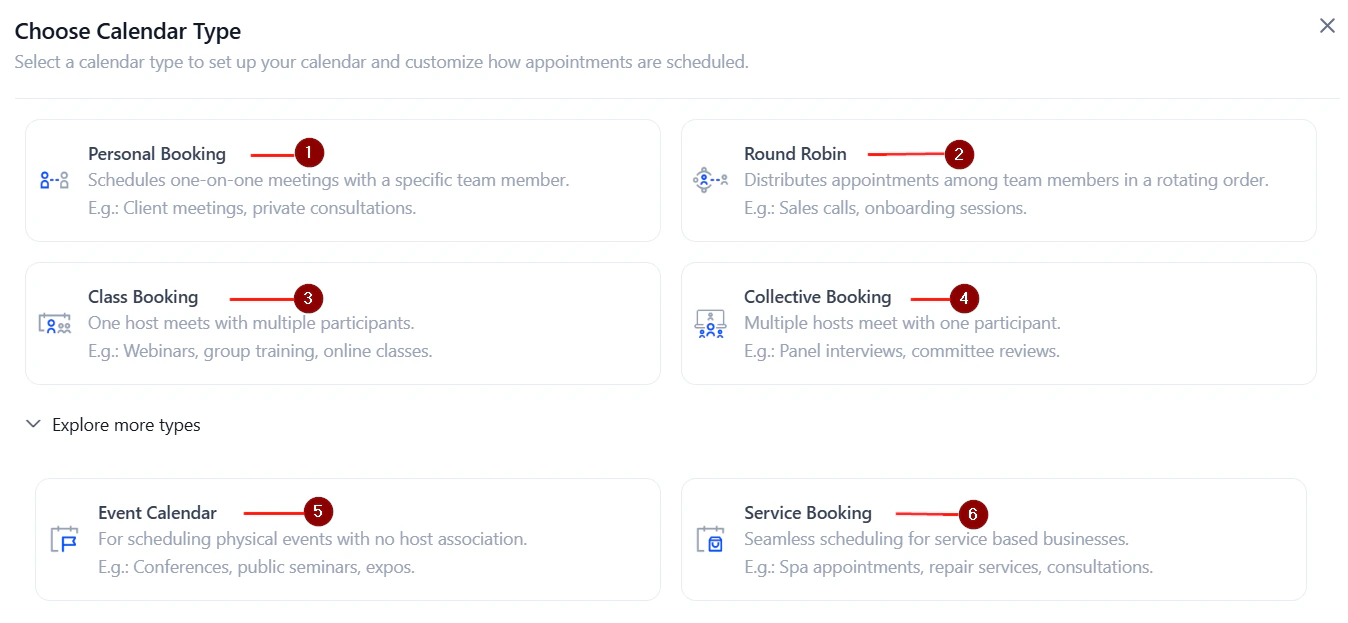Click the Service Booking title text
The height and width of the screenshot is (623, 1348).
(x=808, y=512)
